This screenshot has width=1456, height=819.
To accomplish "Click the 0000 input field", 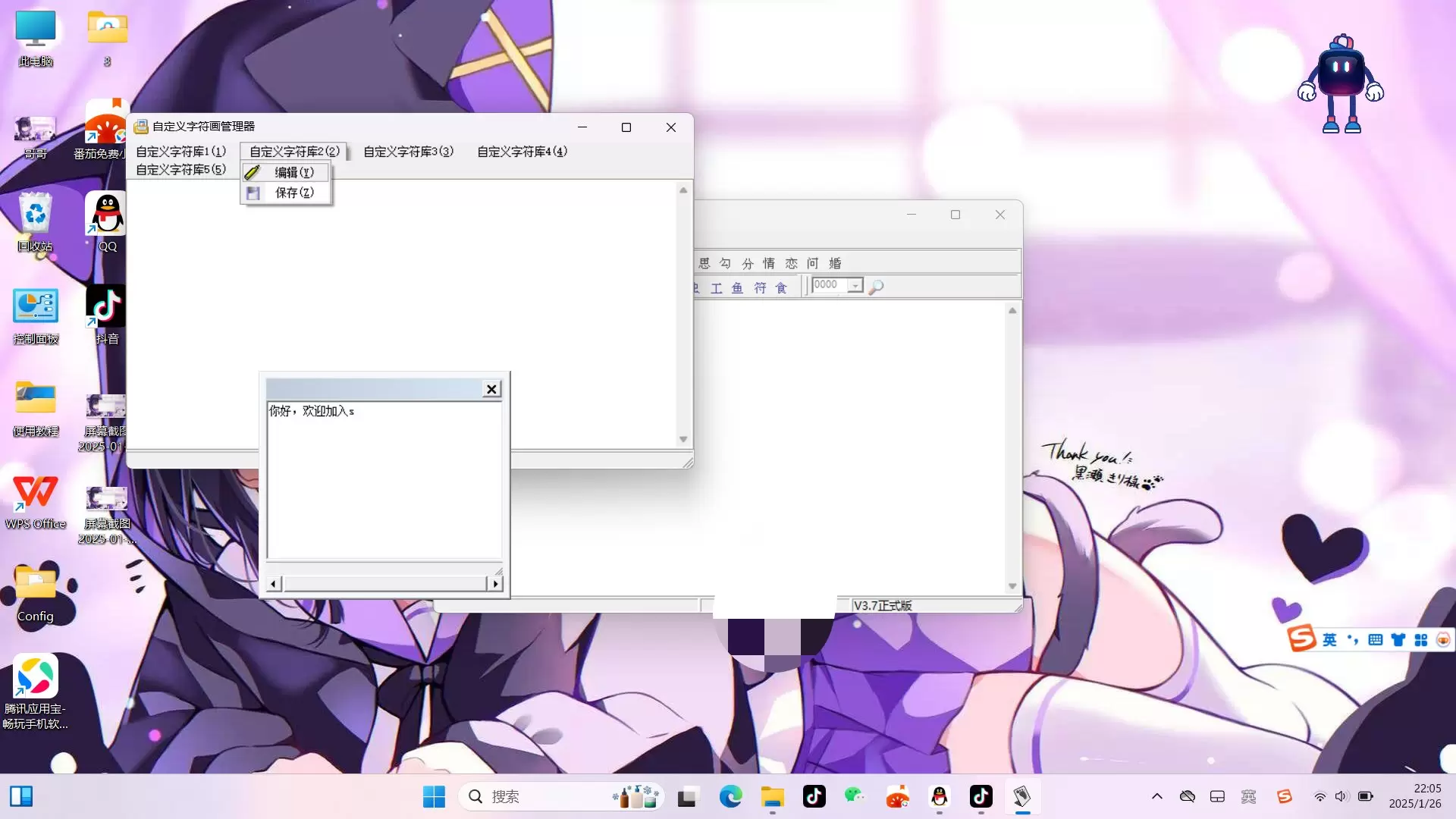I will click(x=830, y=285).
